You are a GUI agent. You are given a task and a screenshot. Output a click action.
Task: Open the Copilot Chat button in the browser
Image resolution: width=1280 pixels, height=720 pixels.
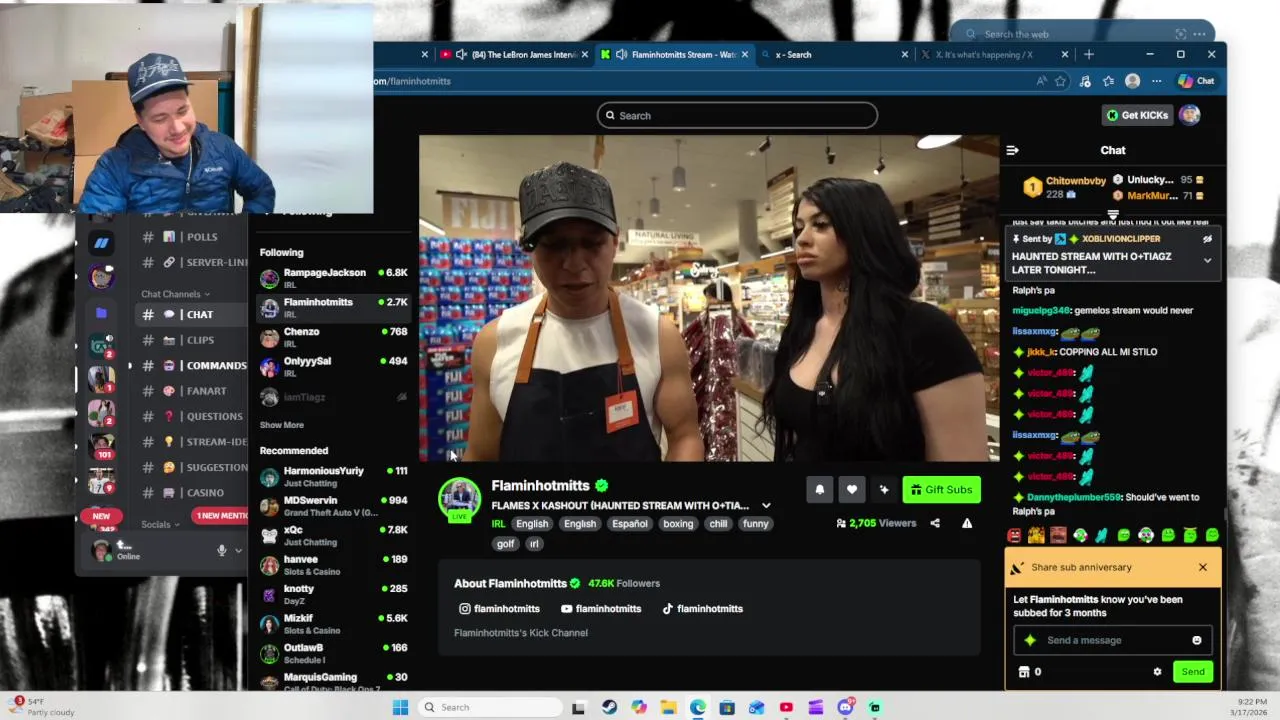click(1196, 81)
